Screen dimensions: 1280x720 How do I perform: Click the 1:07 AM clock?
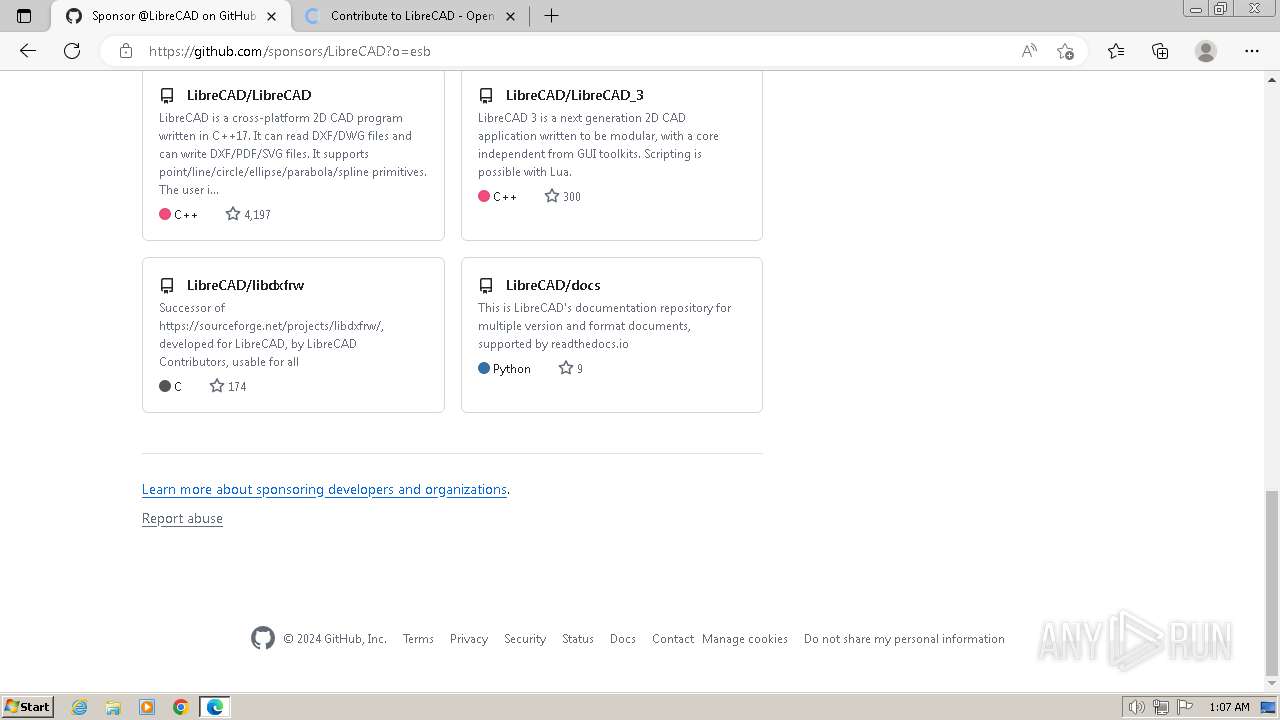point(1229,707)
